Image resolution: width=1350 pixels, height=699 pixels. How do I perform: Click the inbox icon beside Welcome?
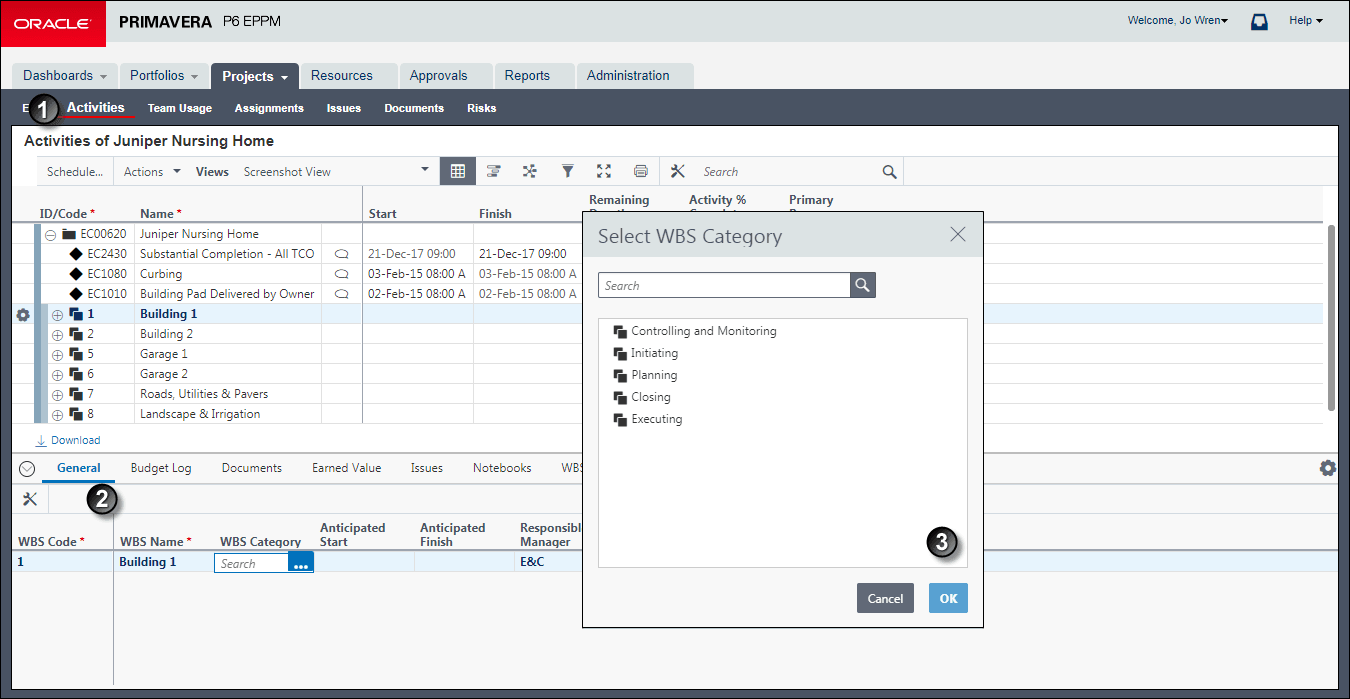click(x=1260, y=21)
